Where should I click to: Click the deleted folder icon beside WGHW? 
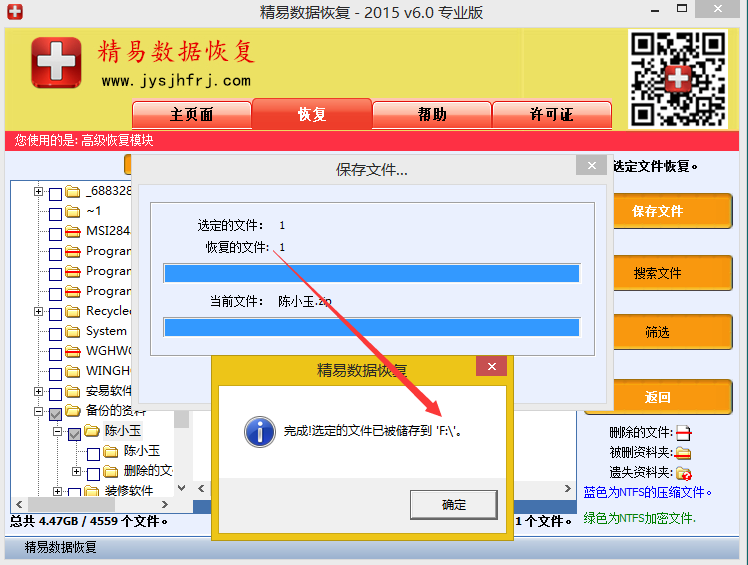pyautogui.click(x=73, y=352)
